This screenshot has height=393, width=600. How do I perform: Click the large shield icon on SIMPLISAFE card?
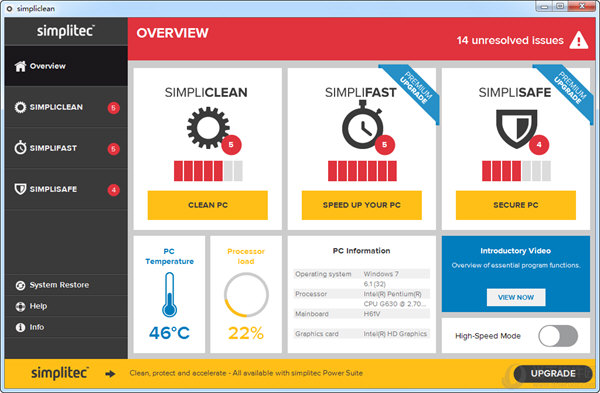(517, 129)
